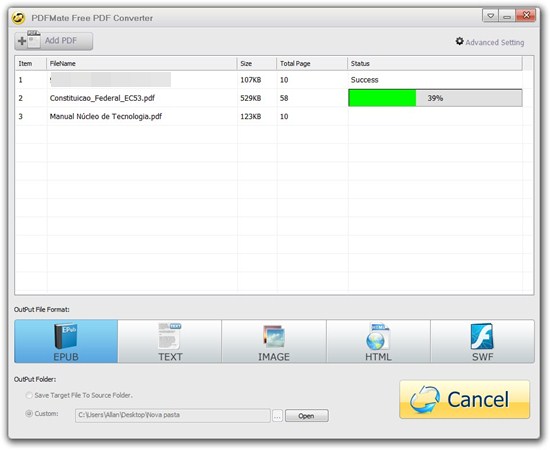Image resolution: width=550 pixels, height=450 pixels.
Task: Sort by the Total Page column header
Action: point(312,63)
